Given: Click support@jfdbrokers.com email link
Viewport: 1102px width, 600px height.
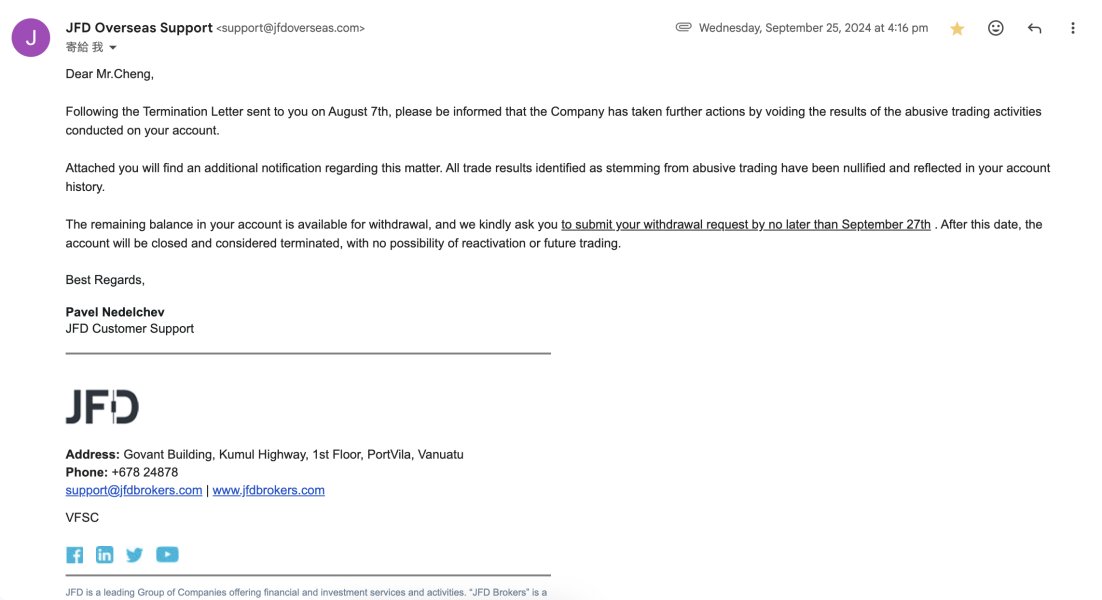Looking at the screenshot, I should point(134,490).
